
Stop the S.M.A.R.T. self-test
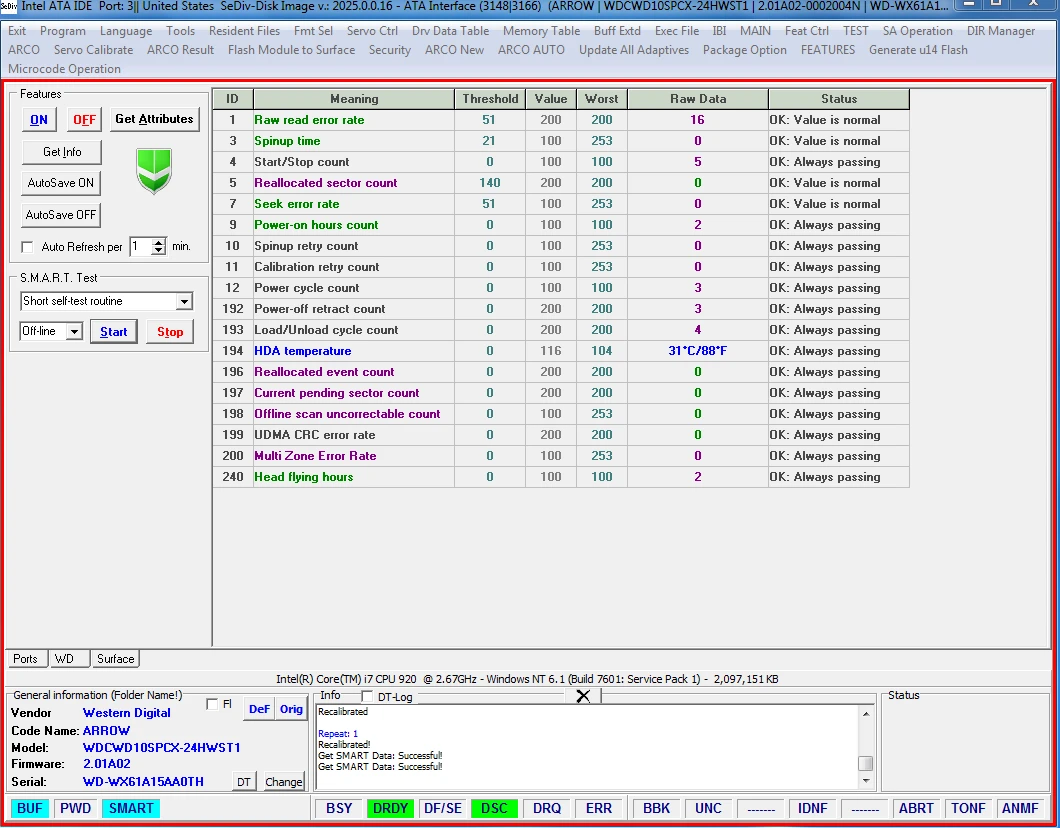click(170, 332)
